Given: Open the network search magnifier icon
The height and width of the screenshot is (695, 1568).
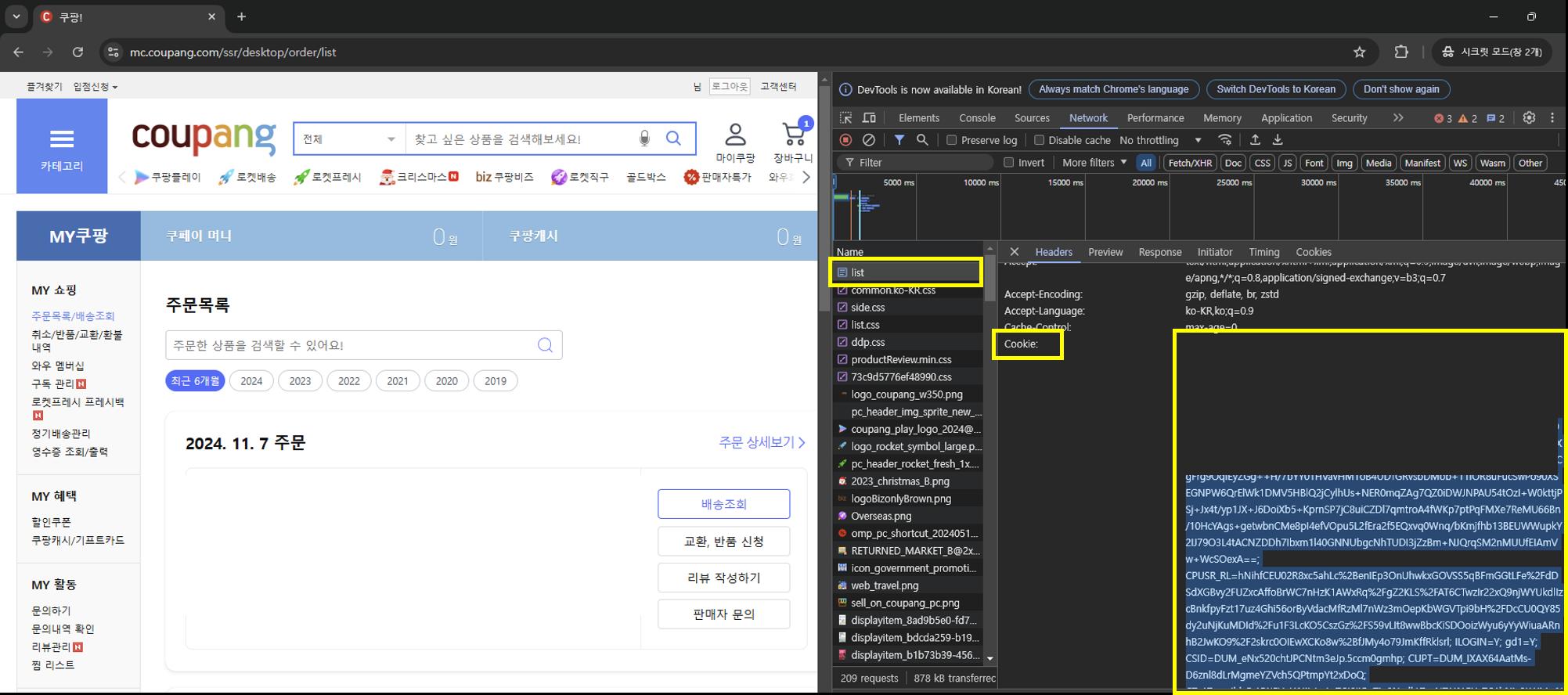Looking at the screenshot, I should (x=922, y=140).
